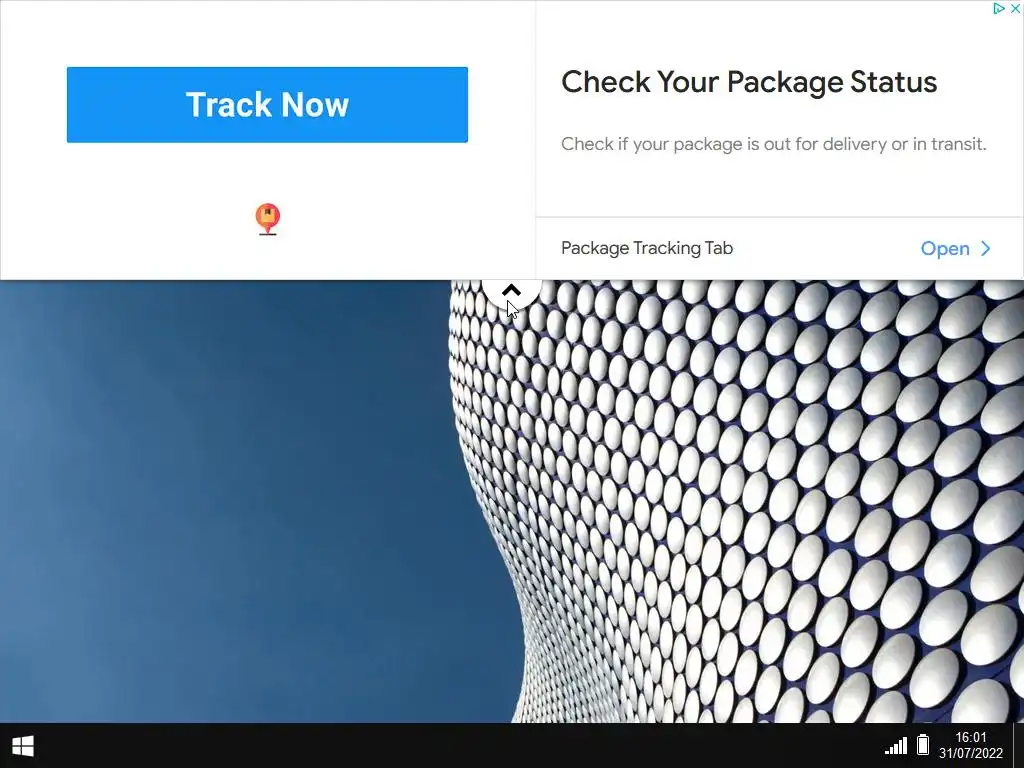Click the 16:01 clock in the taskbar
This screenshot has height=768, width=1024.
coord(970,737)
